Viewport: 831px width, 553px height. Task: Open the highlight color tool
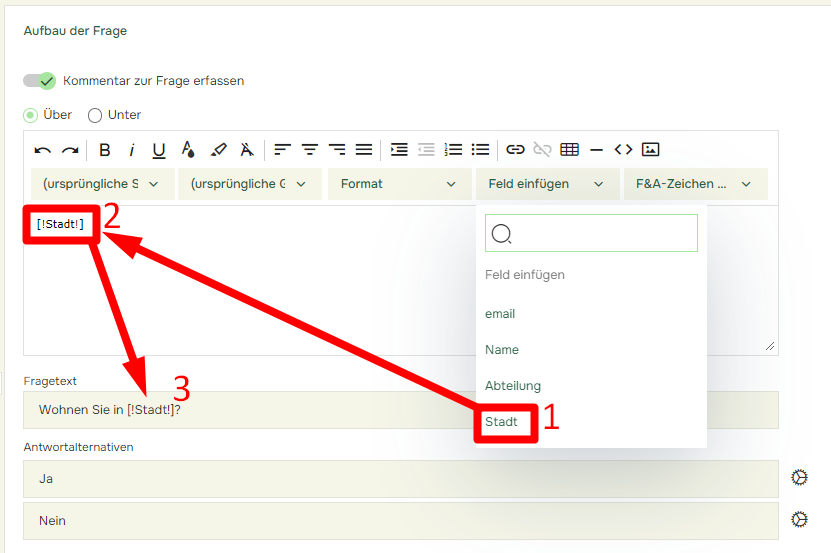[218, 150]
